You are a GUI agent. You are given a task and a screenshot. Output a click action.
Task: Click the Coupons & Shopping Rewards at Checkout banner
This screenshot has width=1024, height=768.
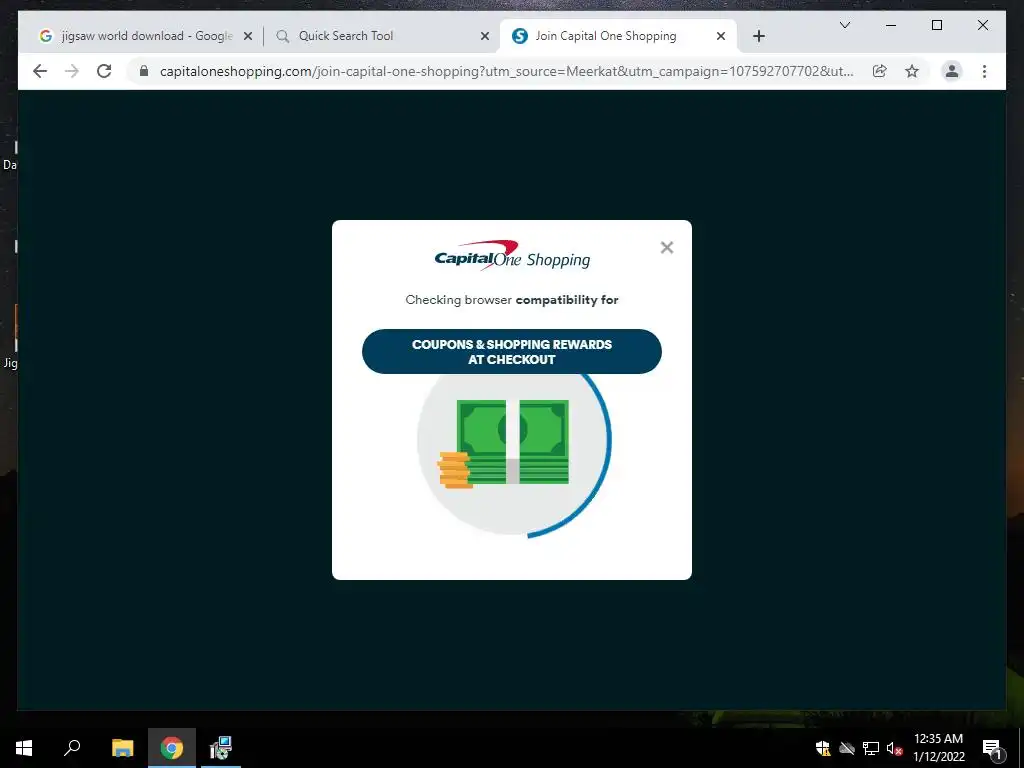point(511,351)
